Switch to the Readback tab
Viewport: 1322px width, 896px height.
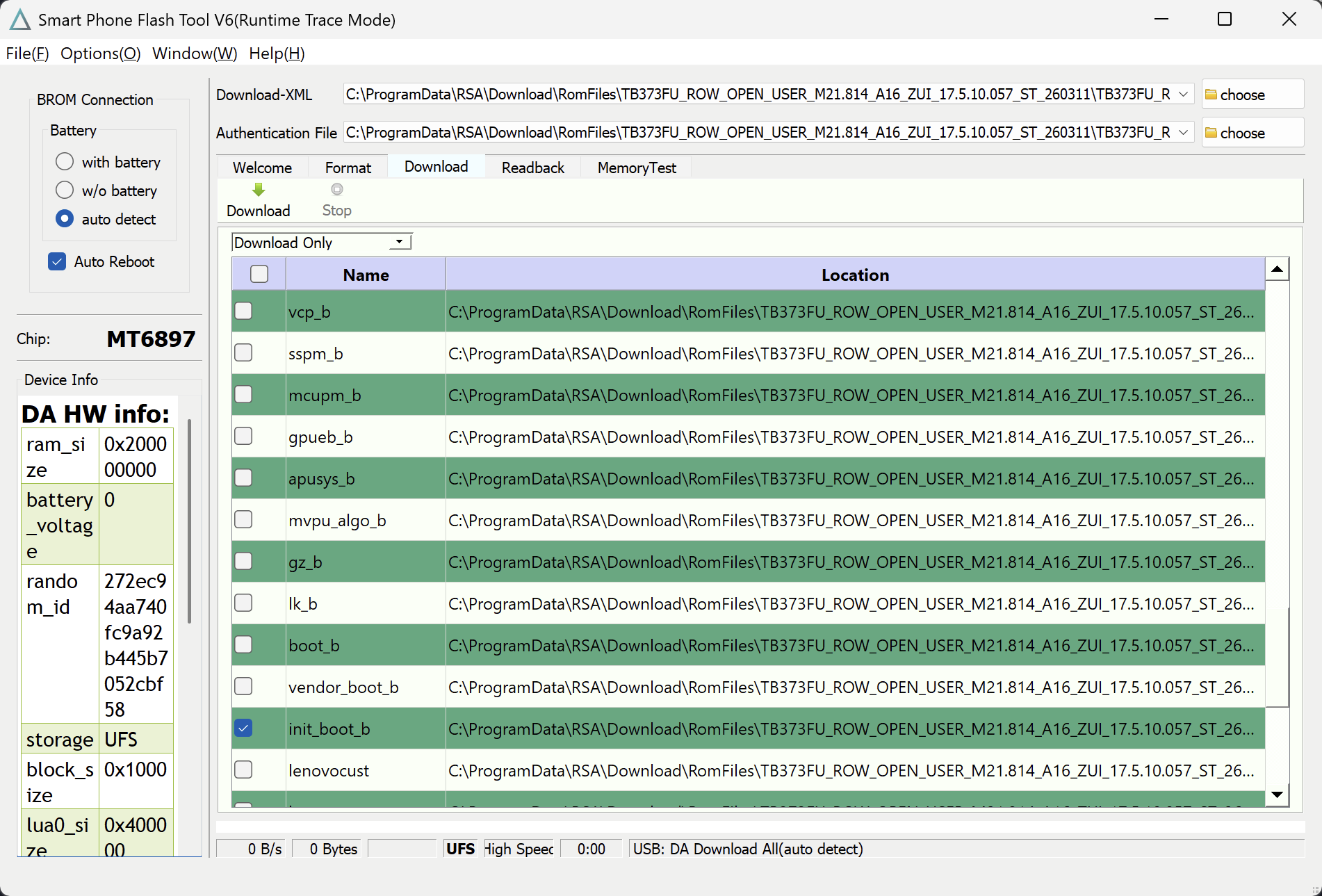point(532,168)
